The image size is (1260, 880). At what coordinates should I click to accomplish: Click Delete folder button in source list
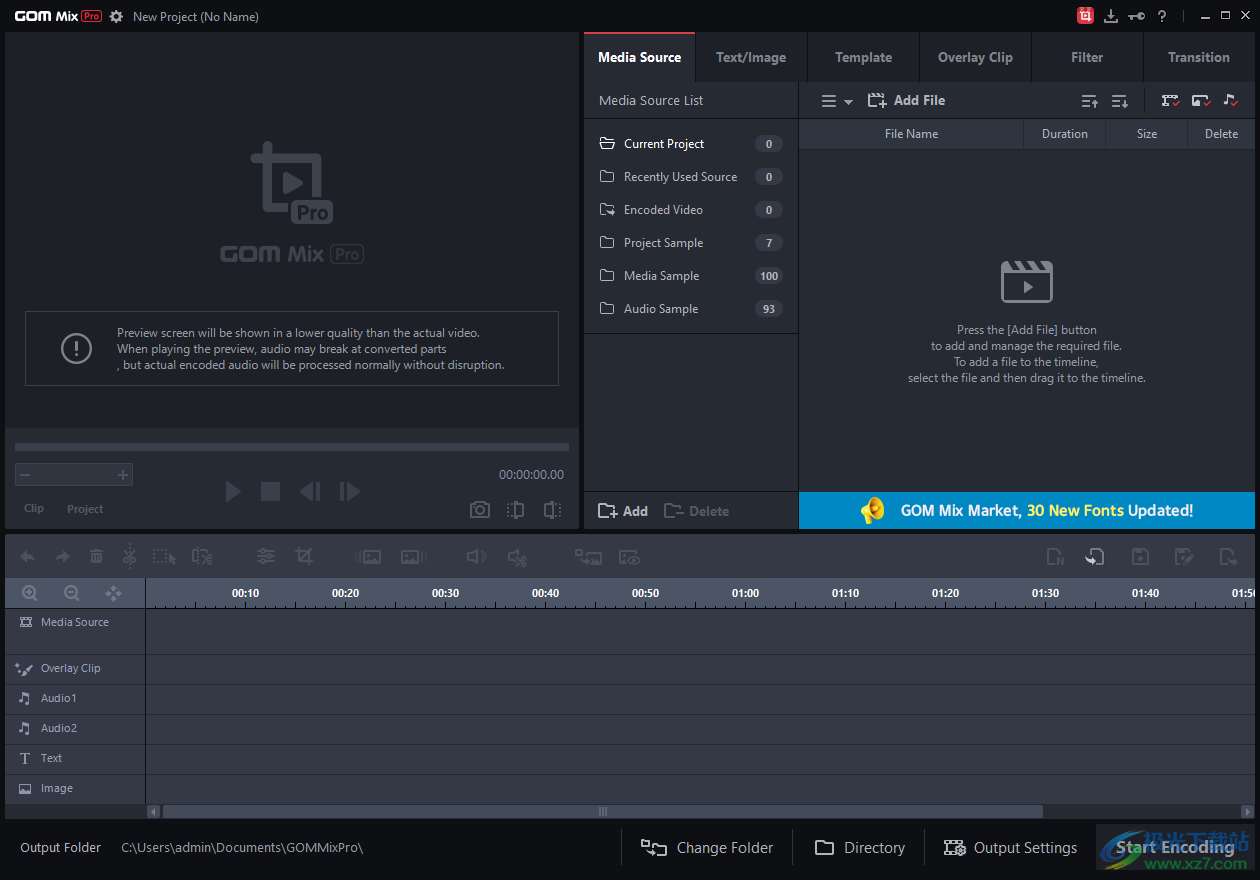696,511
